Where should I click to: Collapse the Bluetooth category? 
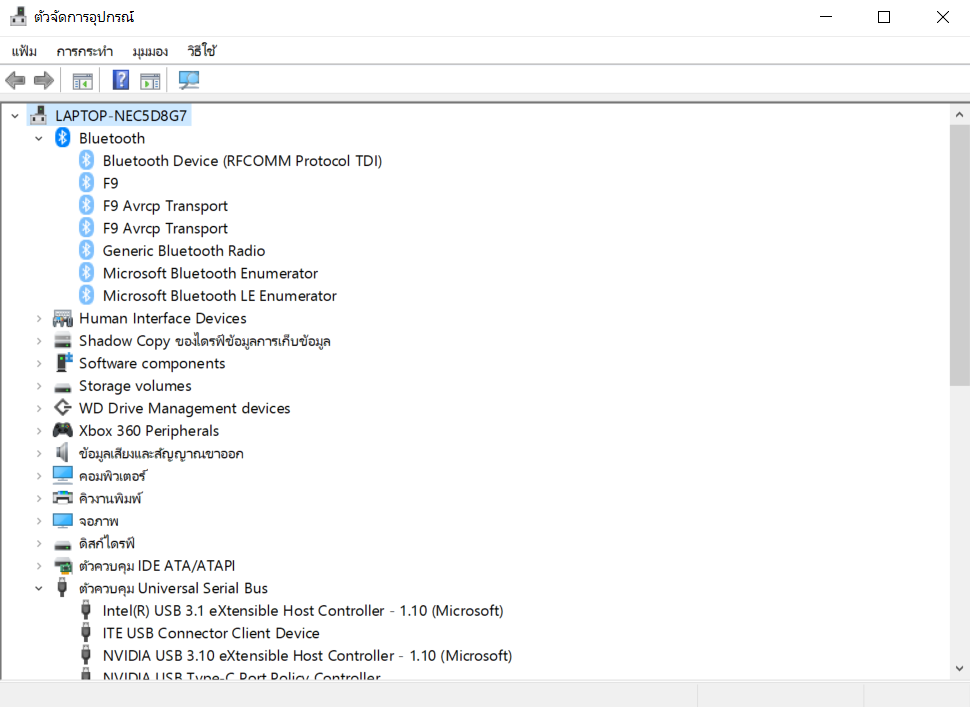[39, 138]
